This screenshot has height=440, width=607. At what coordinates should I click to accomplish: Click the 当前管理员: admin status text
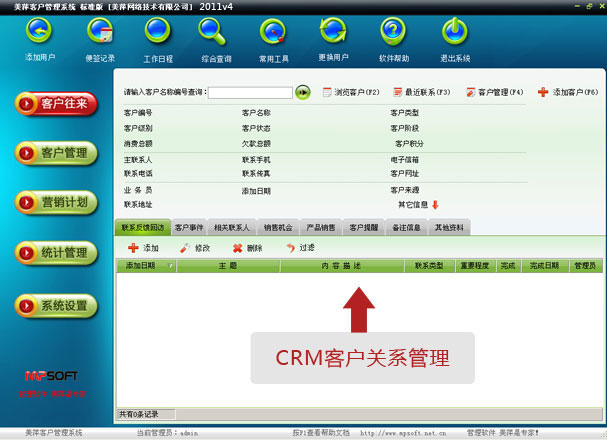pos(167,433)
